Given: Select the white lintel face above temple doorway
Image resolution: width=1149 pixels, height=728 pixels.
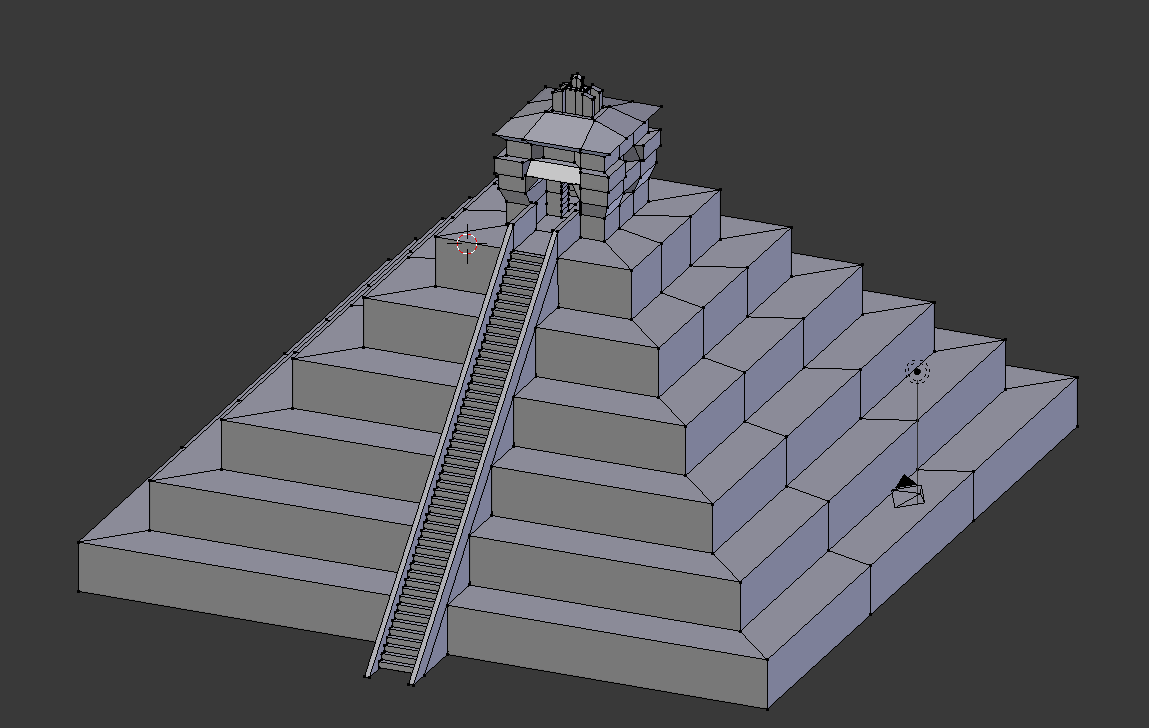Looking at the screenshot, I should pyautogui.click(x=553, y=172).
